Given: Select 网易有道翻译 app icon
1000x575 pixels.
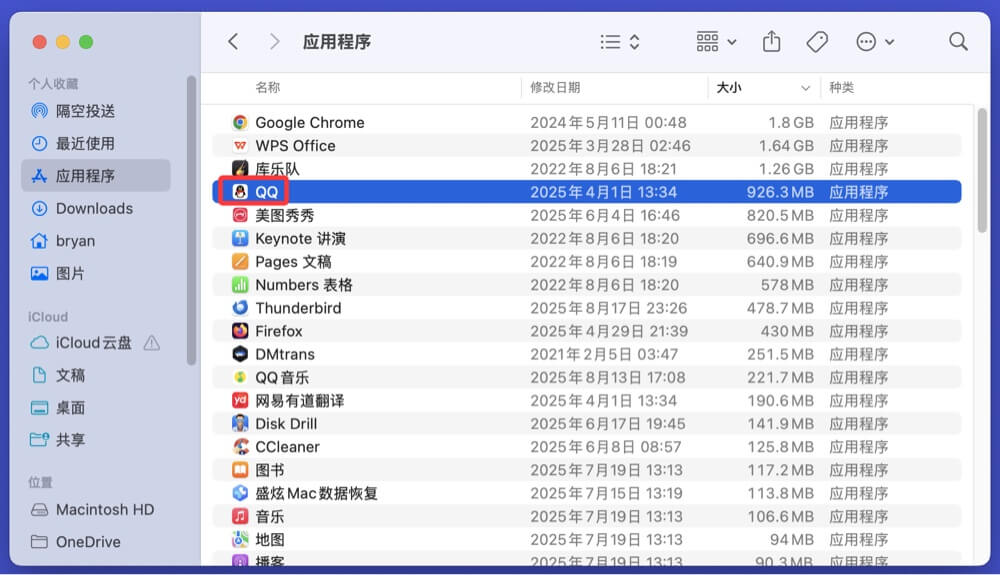Looking at the screenshot, I should pos(240,400).
